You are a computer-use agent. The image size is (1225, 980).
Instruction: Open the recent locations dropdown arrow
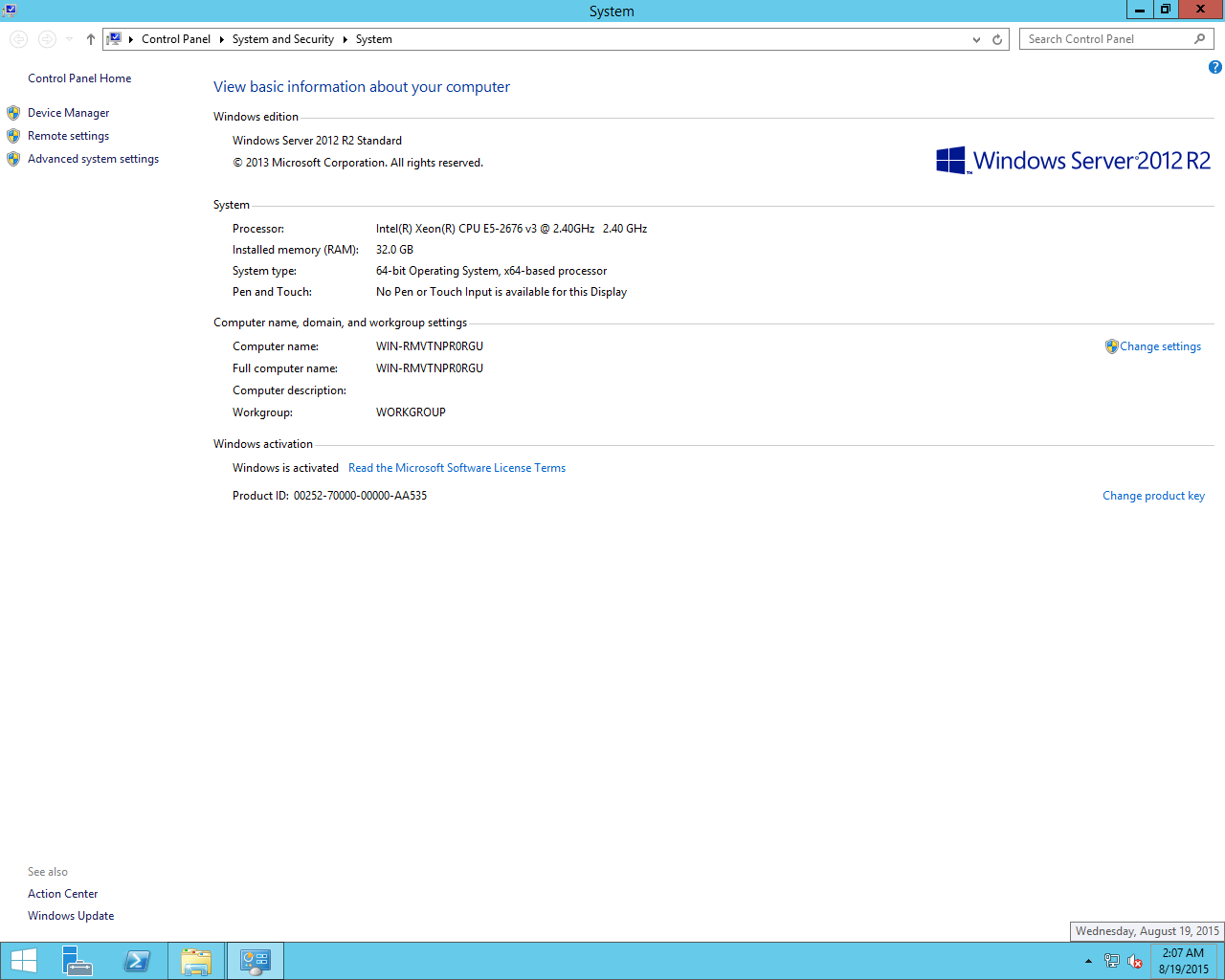pos(69,39)
